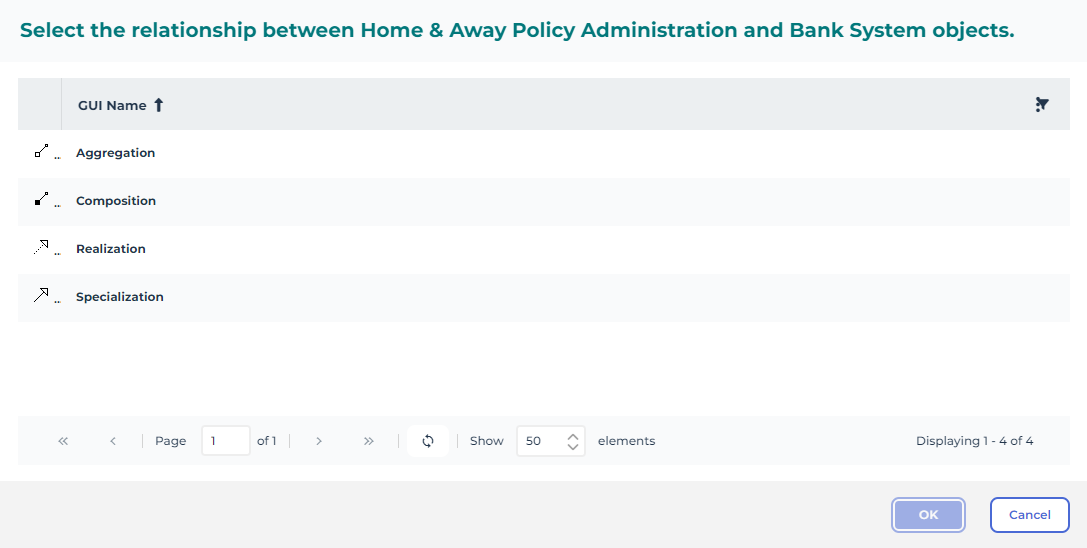
Task: Cancel the relationship selection dialog
Action: (x=1029, y=515)
